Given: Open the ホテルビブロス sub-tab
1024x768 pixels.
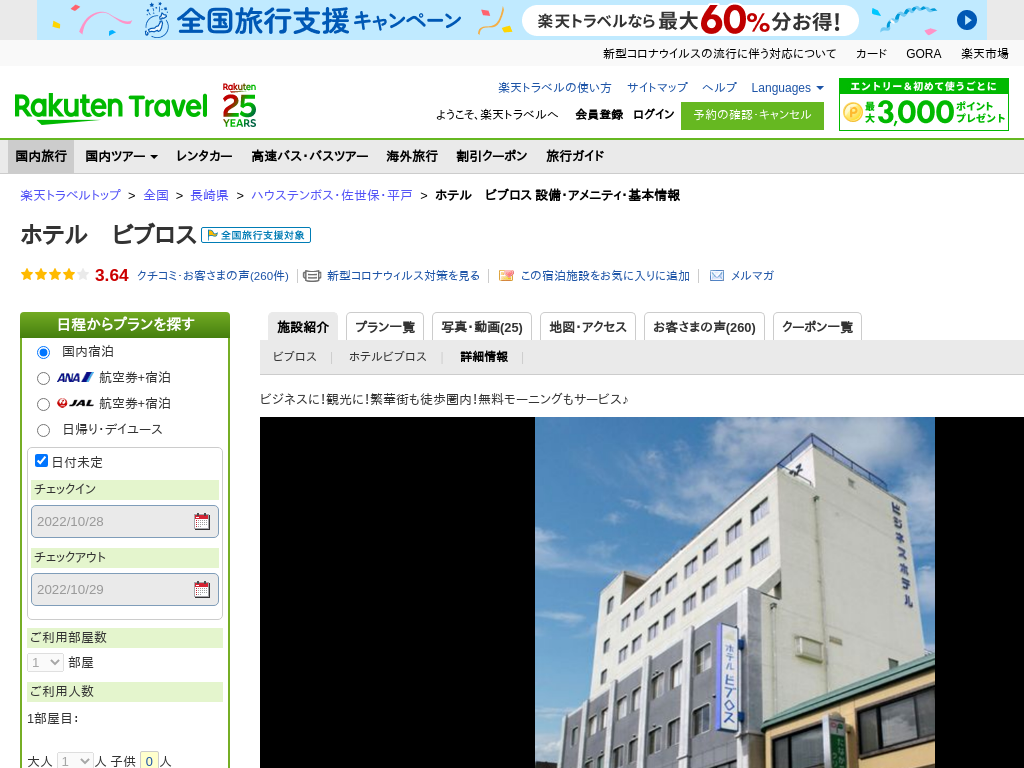Looking at the screenshot, I should point(387,357).
